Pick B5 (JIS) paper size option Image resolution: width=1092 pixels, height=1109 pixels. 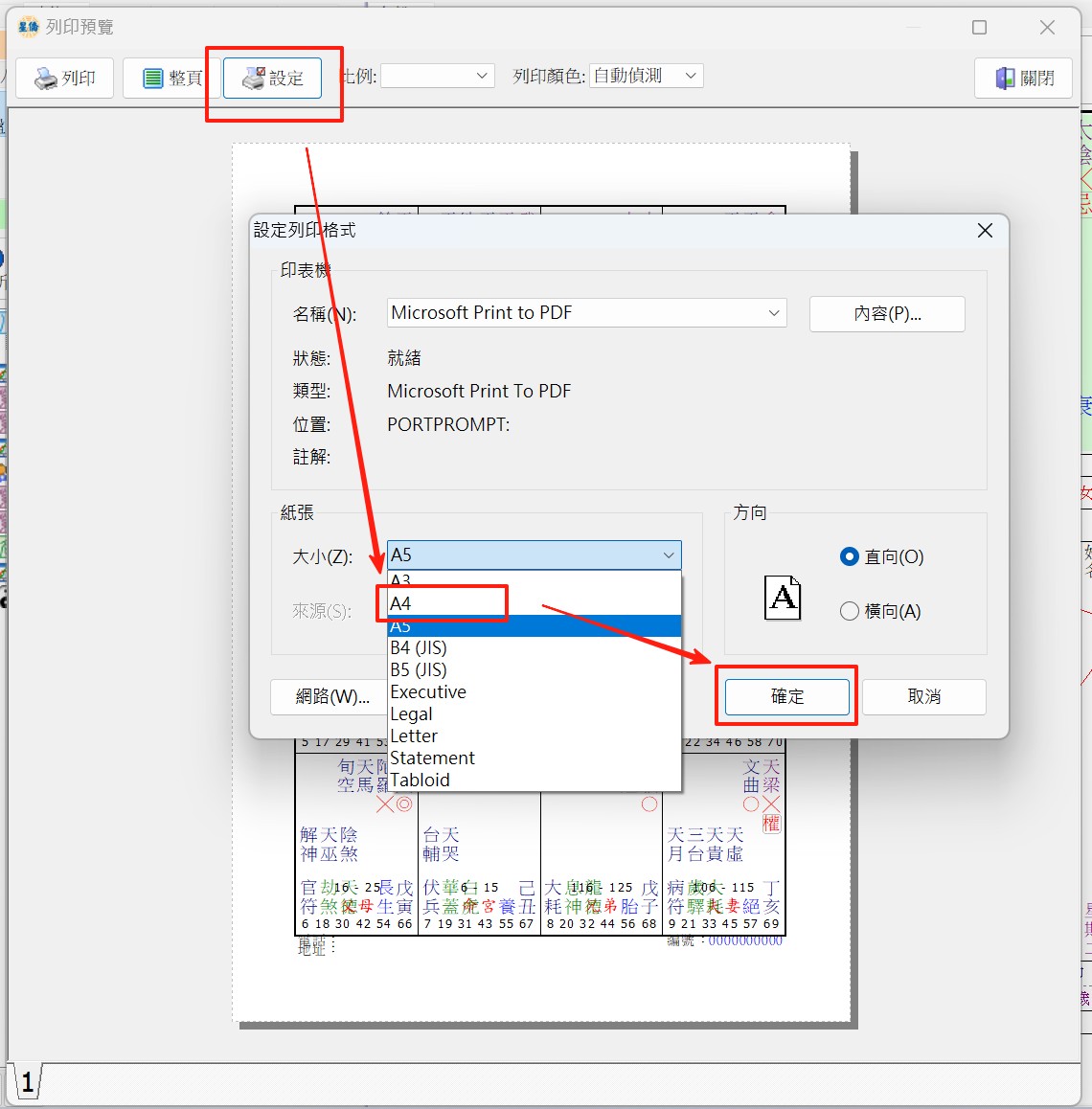click(419, 669)
